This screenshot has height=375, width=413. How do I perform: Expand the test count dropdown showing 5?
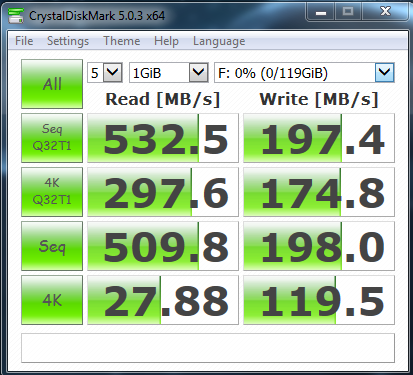[105, 72]
